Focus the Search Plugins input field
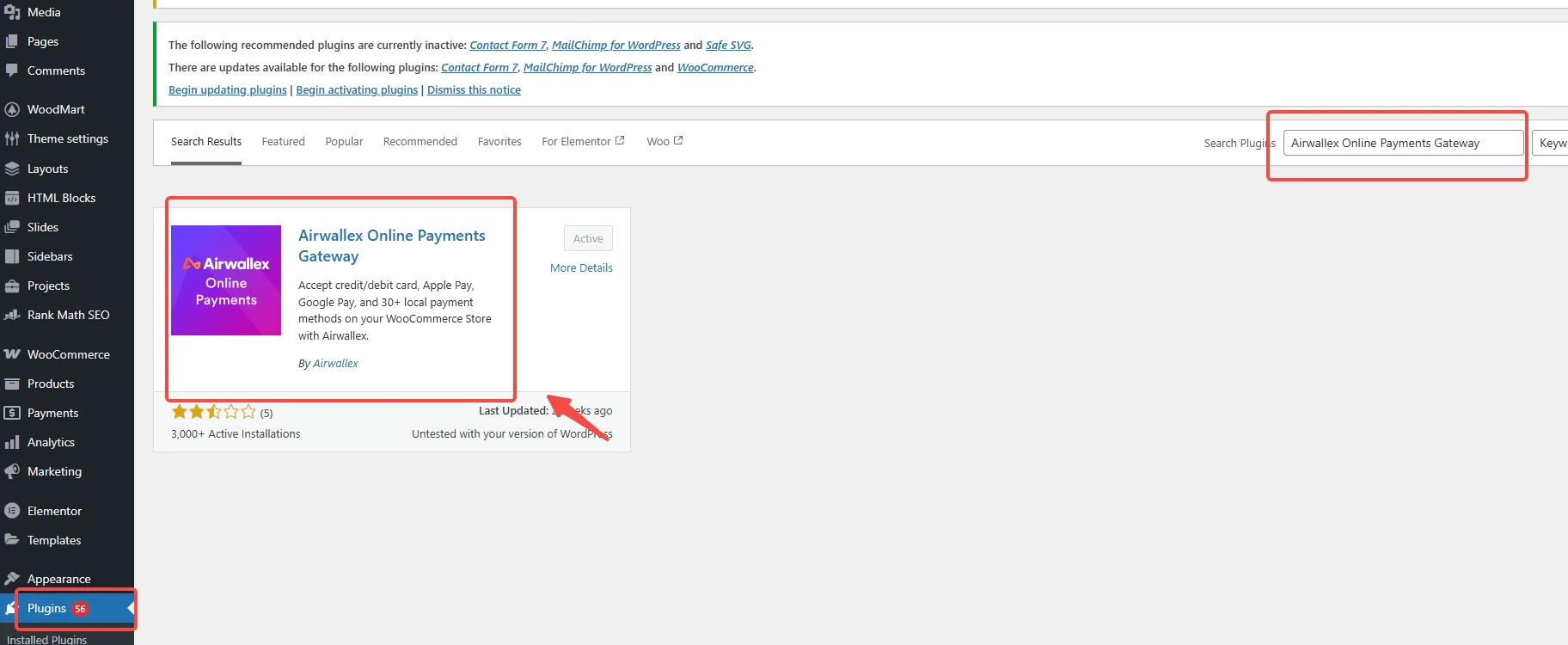 point(1402,143)
